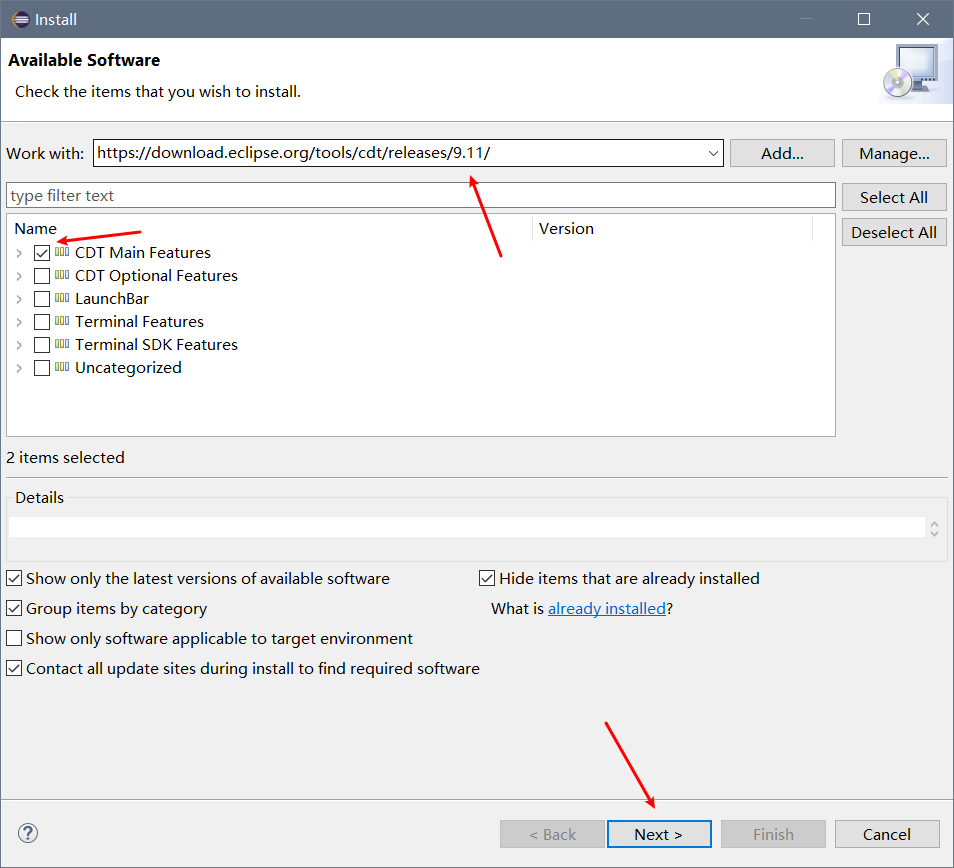Check the CDT Optional Features checkbox
The width and height of the screenshot is (954, 868).
pyautogui.click(x=42, y=276)
